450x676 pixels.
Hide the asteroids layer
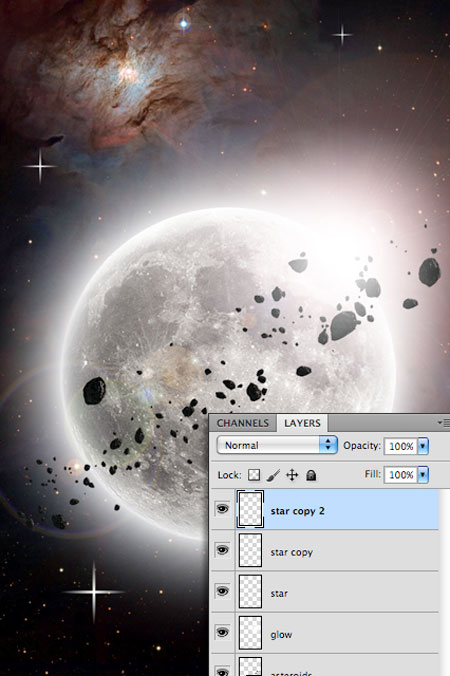click(222, 672)
